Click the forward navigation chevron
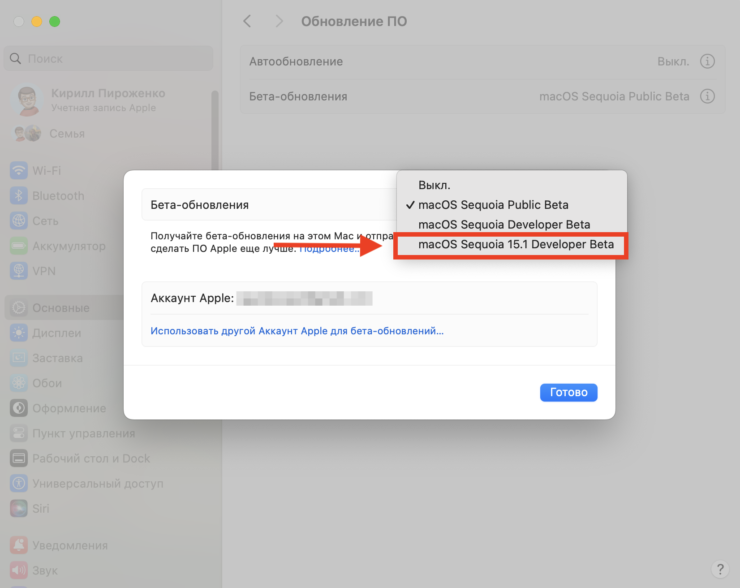 [x=279, y=21]
